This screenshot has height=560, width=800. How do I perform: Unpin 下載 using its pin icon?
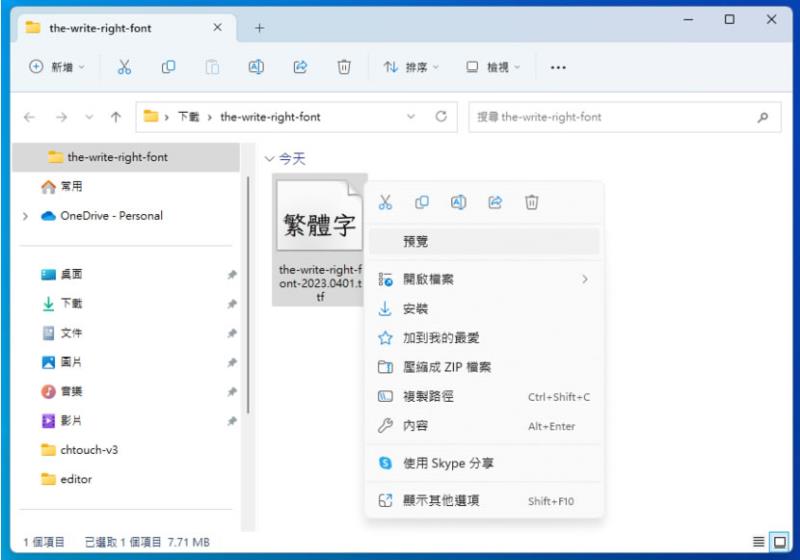point(232,304)
